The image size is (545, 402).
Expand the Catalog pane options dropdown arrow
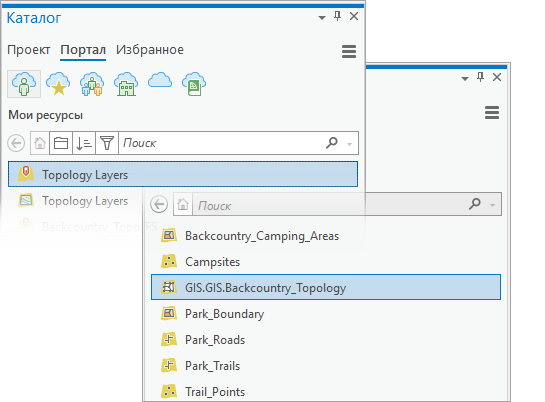click(322, 17)
